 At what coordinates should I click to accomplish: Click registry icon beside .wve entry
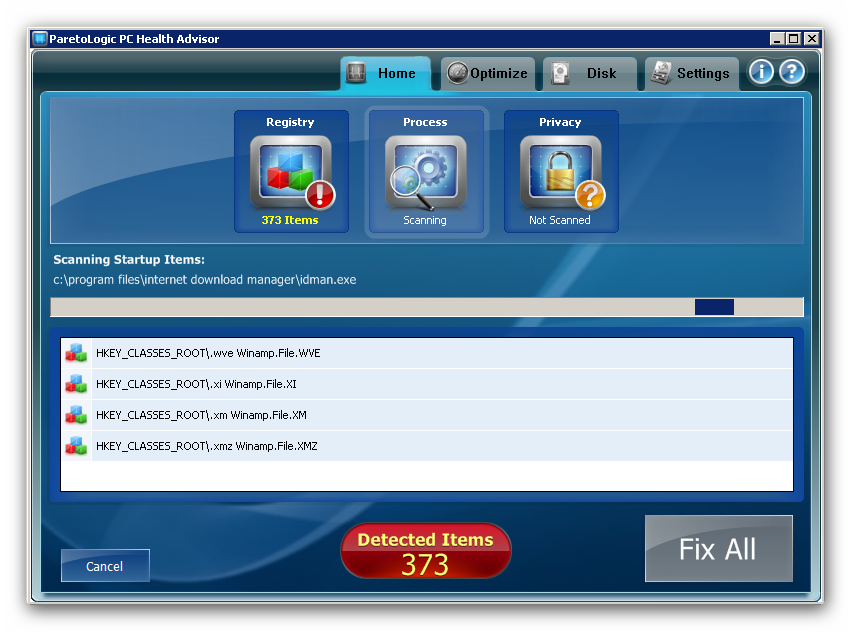[x=76, y=353]
